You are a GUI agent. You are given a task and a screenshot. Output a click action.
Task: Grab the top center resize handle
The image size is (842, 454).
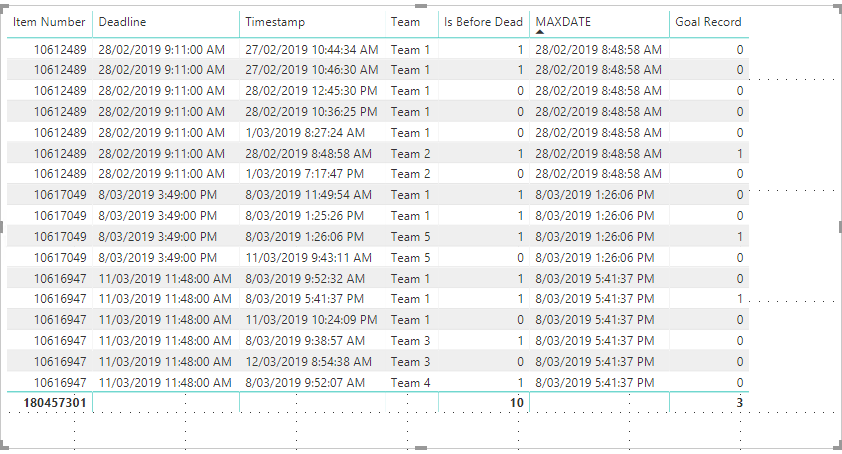pyautogui.click(x=421, y=6)
